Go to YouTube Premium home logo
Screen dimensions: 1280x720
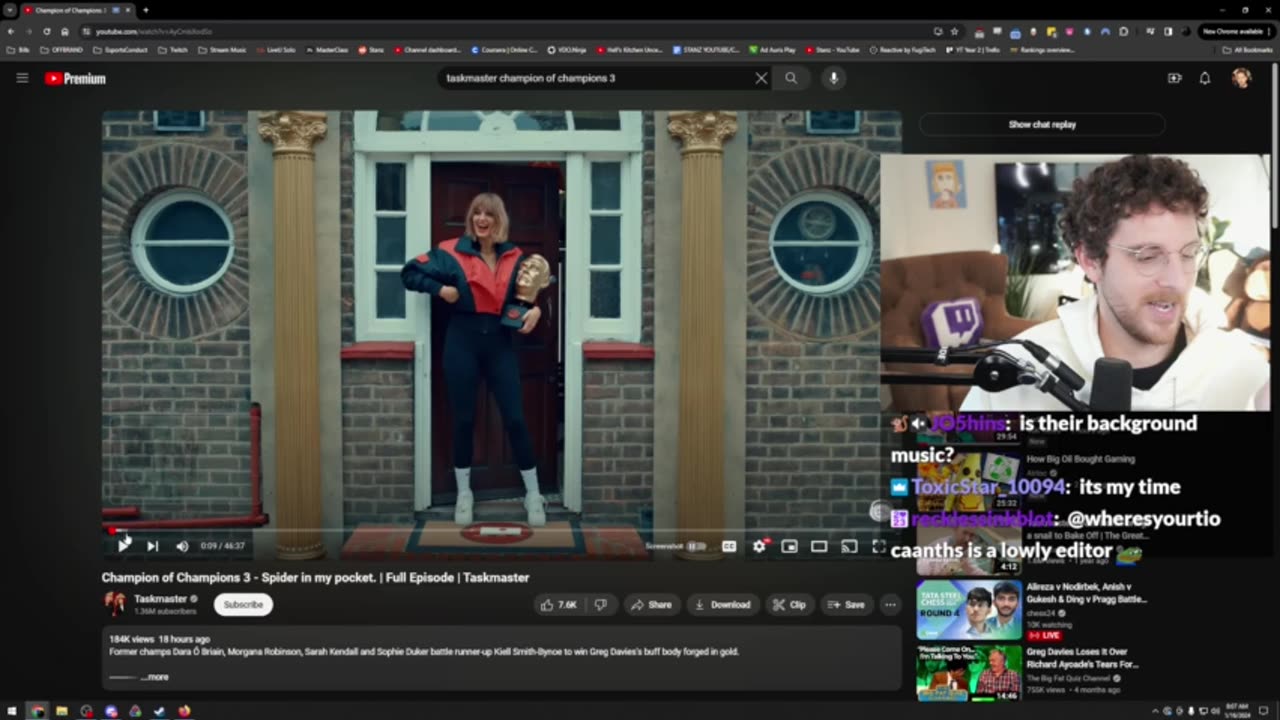pos(75,78)
